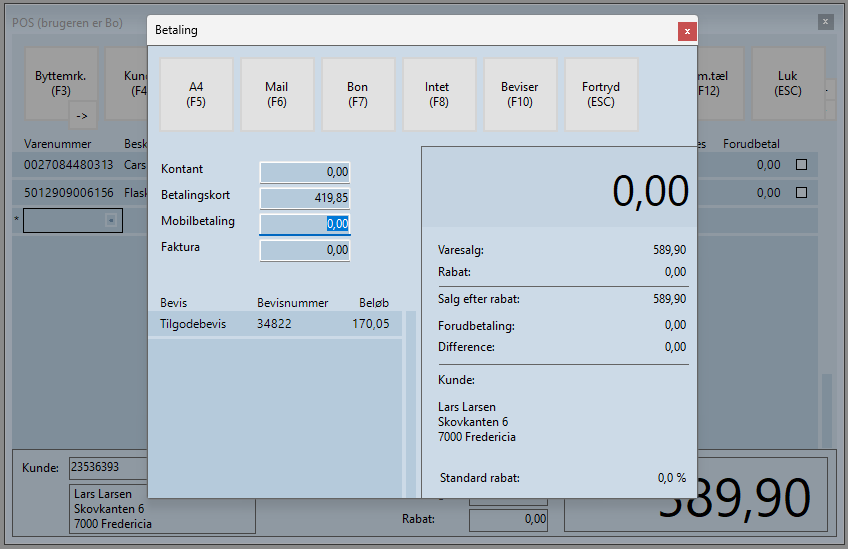Click the Faktura amount field
The image size is (848, 549).
(x=305, y=250)
